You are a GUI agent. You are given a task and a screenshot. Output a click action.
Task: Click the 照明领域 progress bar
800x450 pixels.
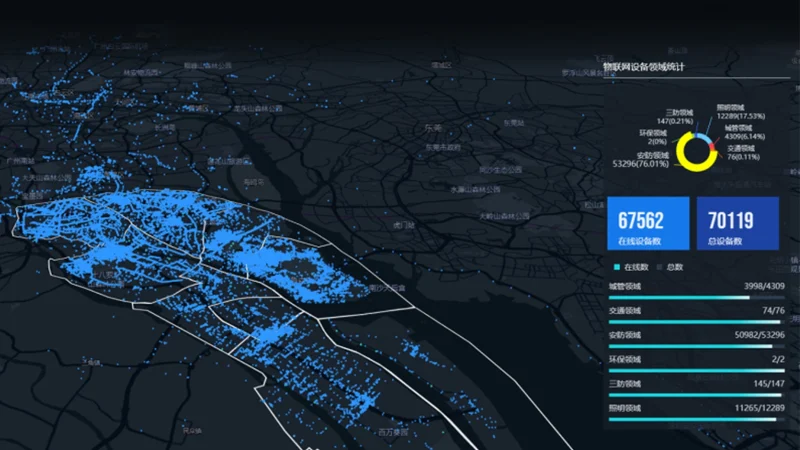[x=696, y=419]
